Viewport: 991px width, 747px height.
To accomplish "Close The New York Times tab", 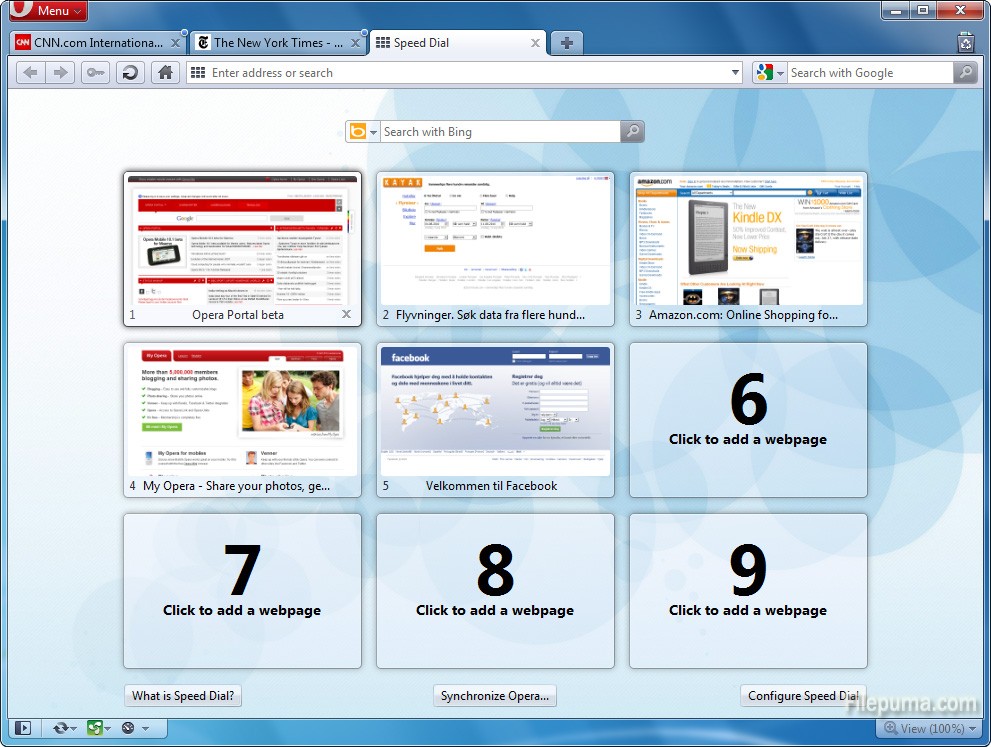I will [355, 43].
